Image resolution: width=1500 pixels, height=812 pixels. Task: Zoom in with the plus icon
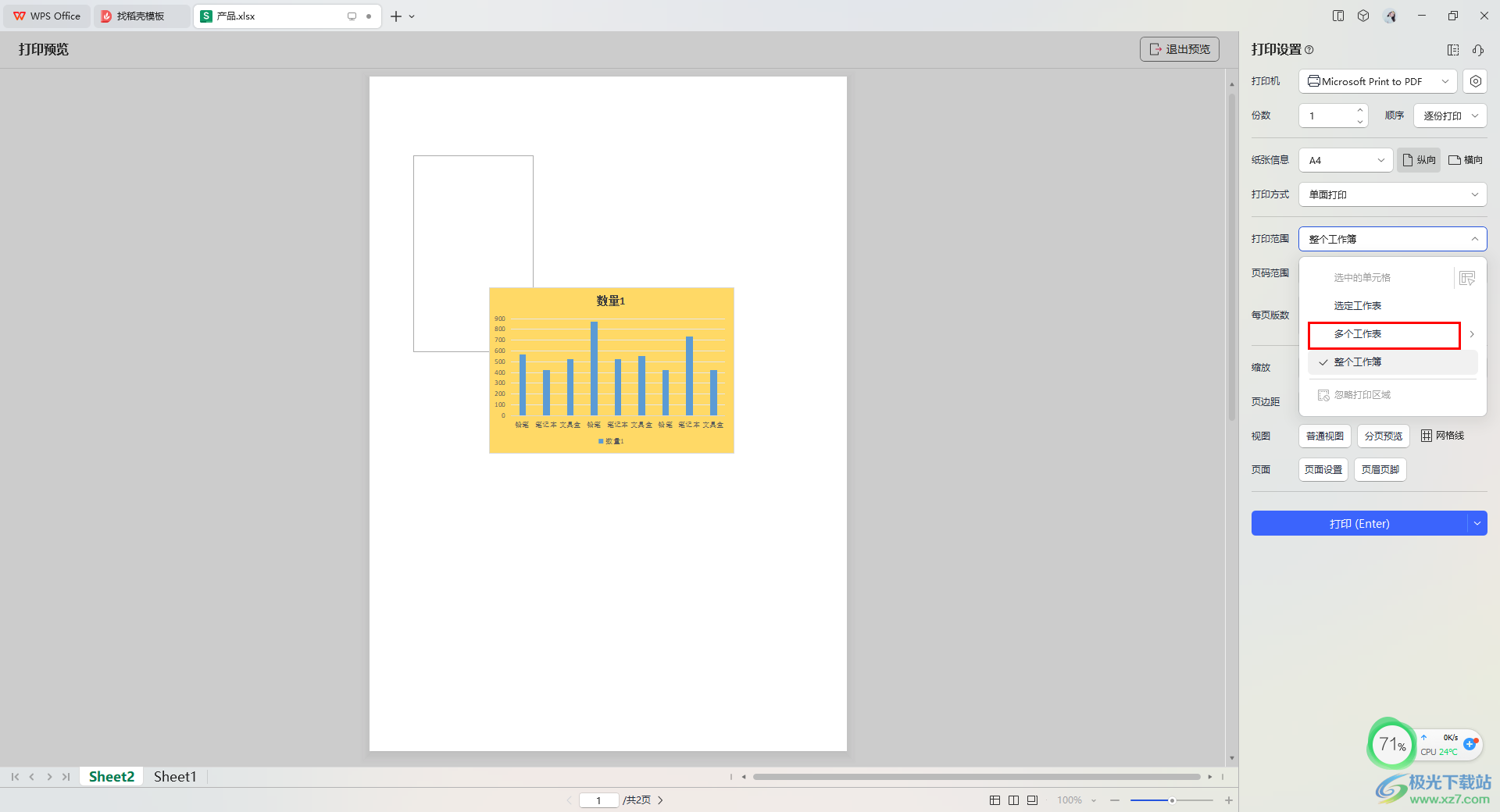click(x=1229, y=800)
